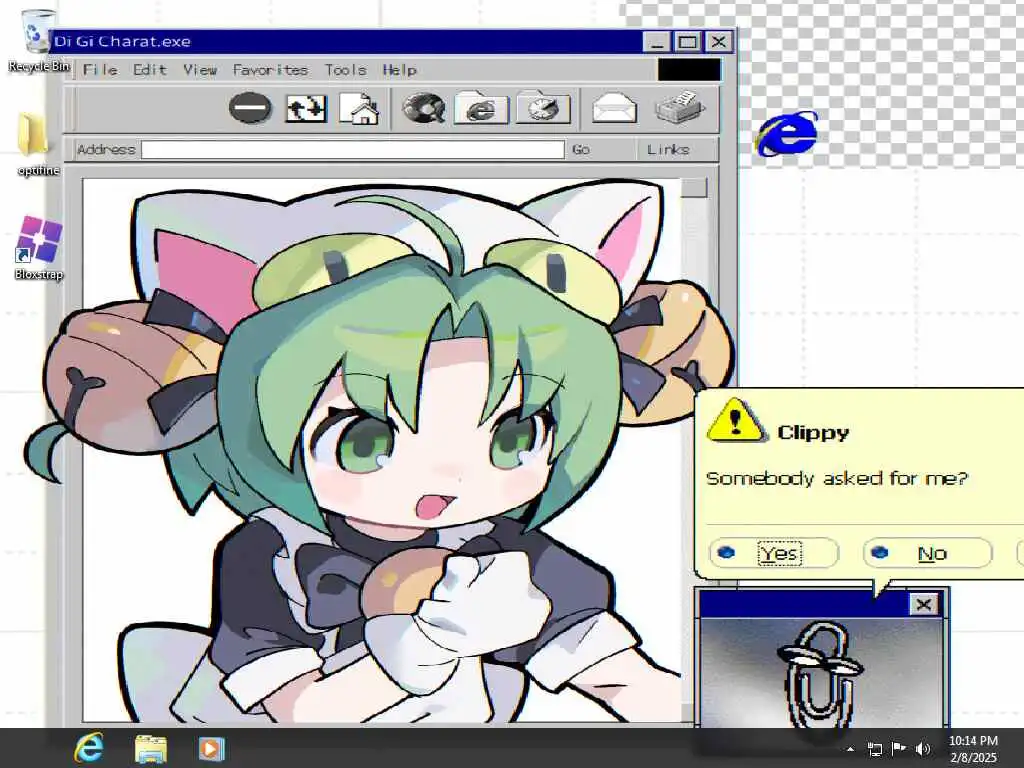Click the black throbber box in the menu bar
Image resolution: width=1024 pixels, height=768 pixels.
689,70
